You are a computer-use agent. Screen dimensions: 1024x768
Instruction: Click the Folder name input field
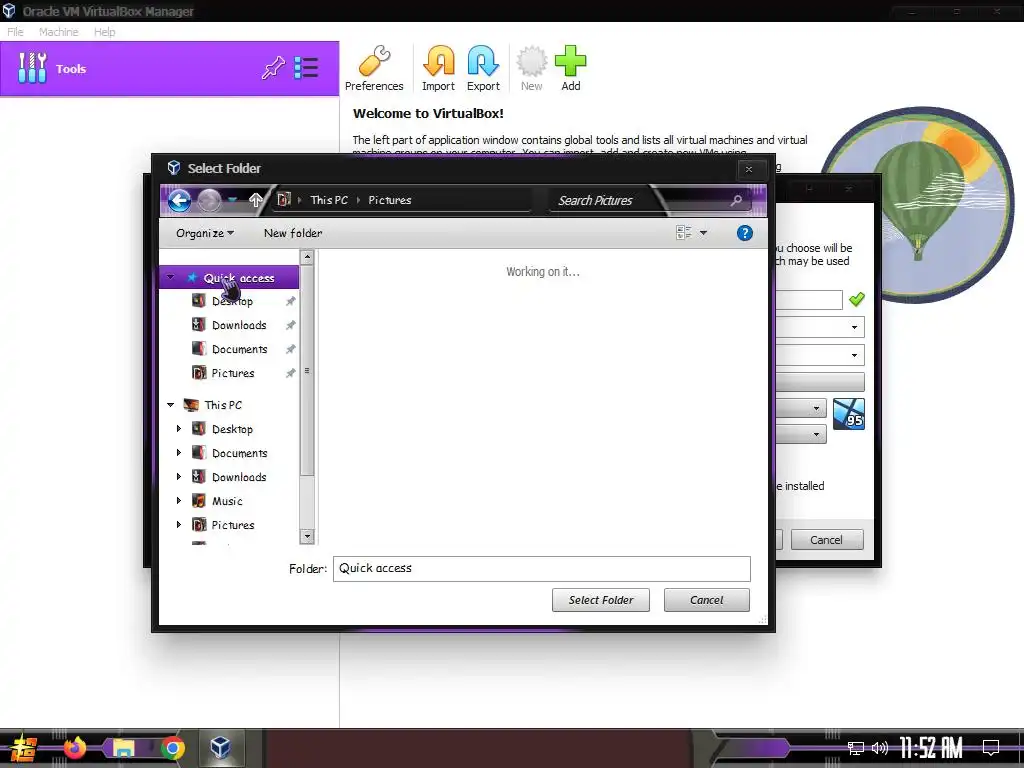click(x=541, y=569)
